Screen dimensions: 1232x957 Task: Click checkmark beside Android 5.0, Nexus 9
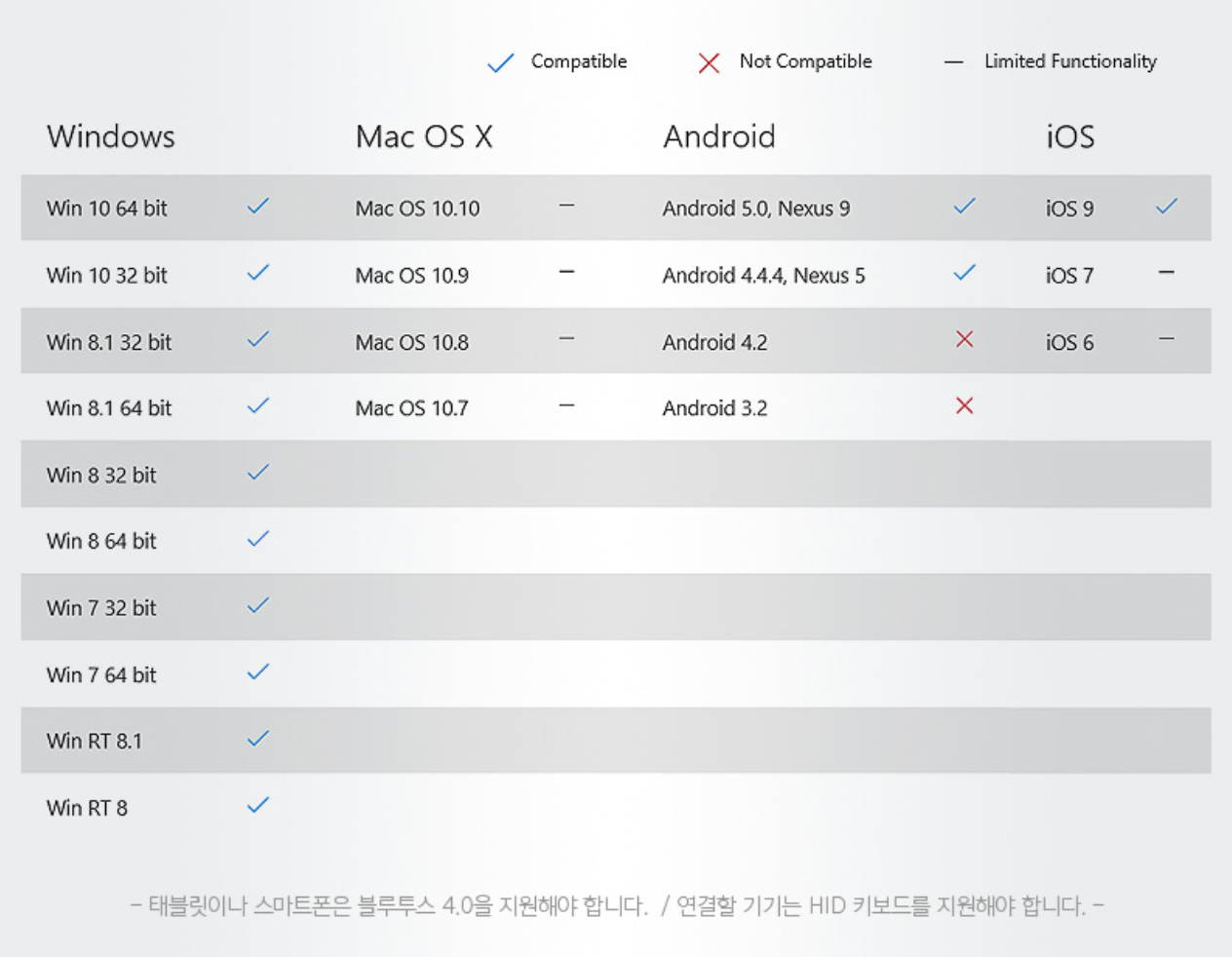964,206
